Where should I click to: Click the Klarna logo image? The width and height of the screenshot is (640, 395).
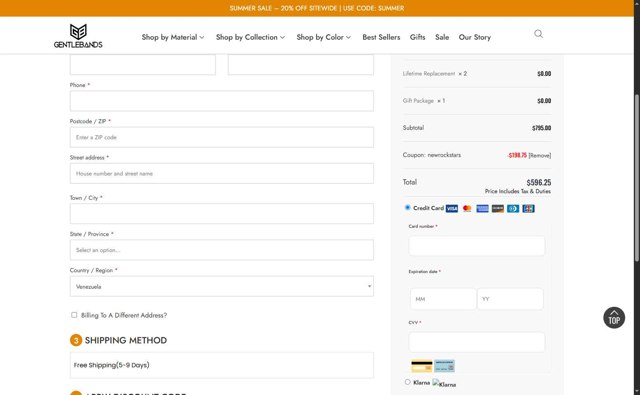444,384
